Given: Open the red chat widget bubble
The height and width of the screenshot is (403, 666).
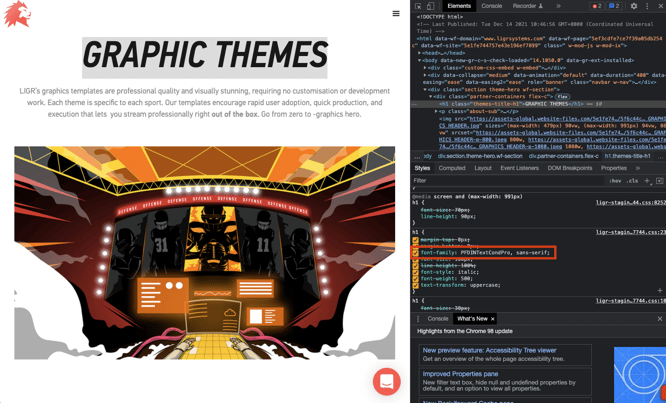Looking at the screenshot, I should (387, 382).
